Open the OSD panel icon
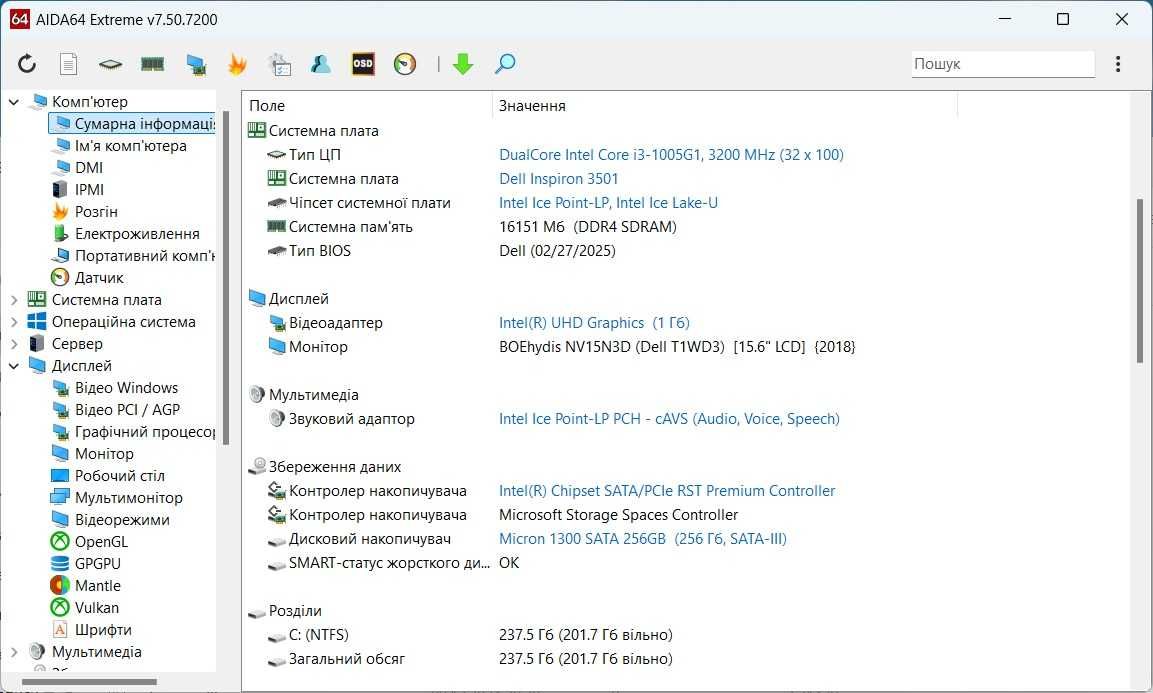The image size is (1153, 693). click(x=363, y=64)
